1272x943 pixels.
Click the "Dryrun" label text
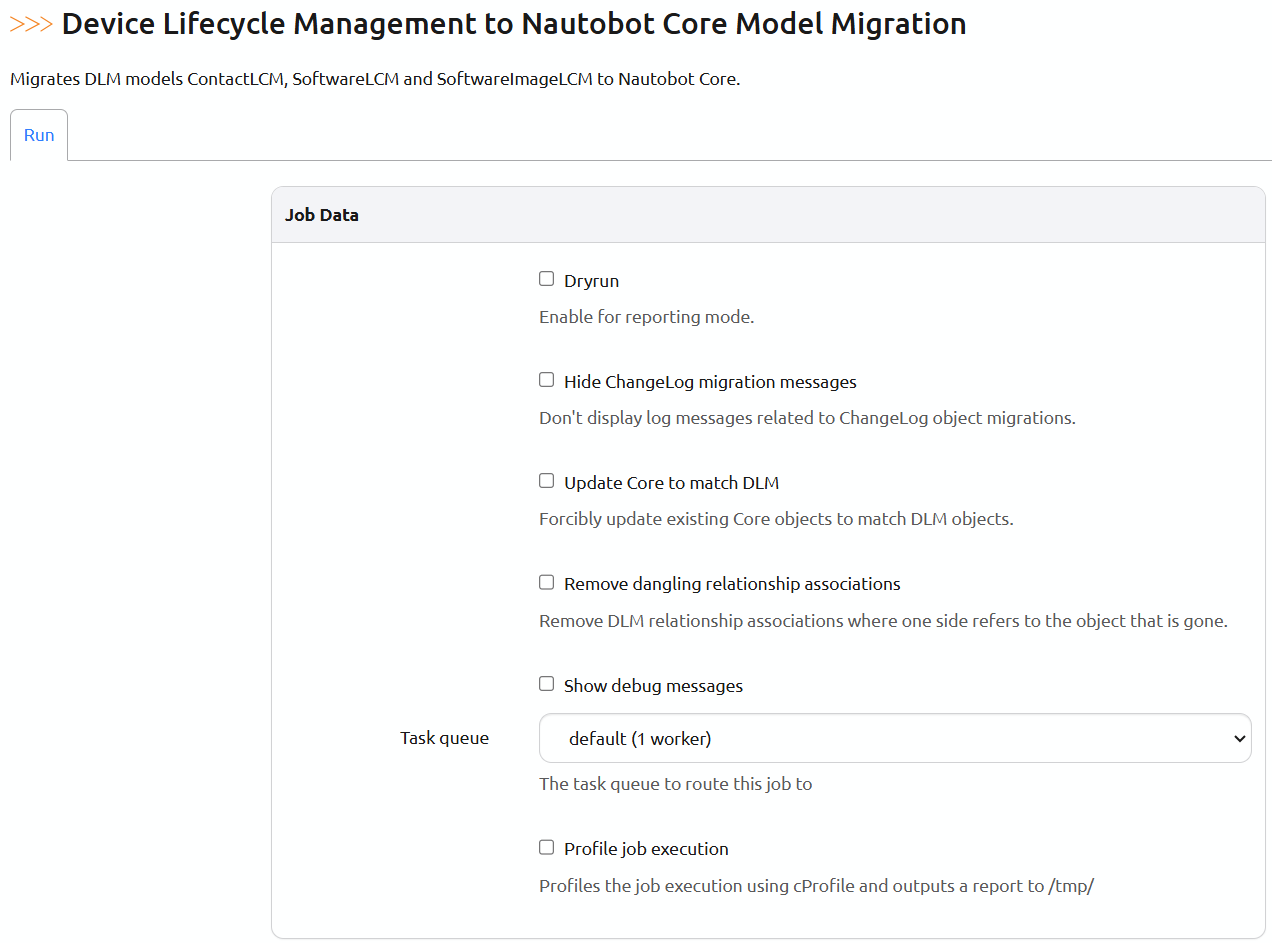(x=591, y=281)
